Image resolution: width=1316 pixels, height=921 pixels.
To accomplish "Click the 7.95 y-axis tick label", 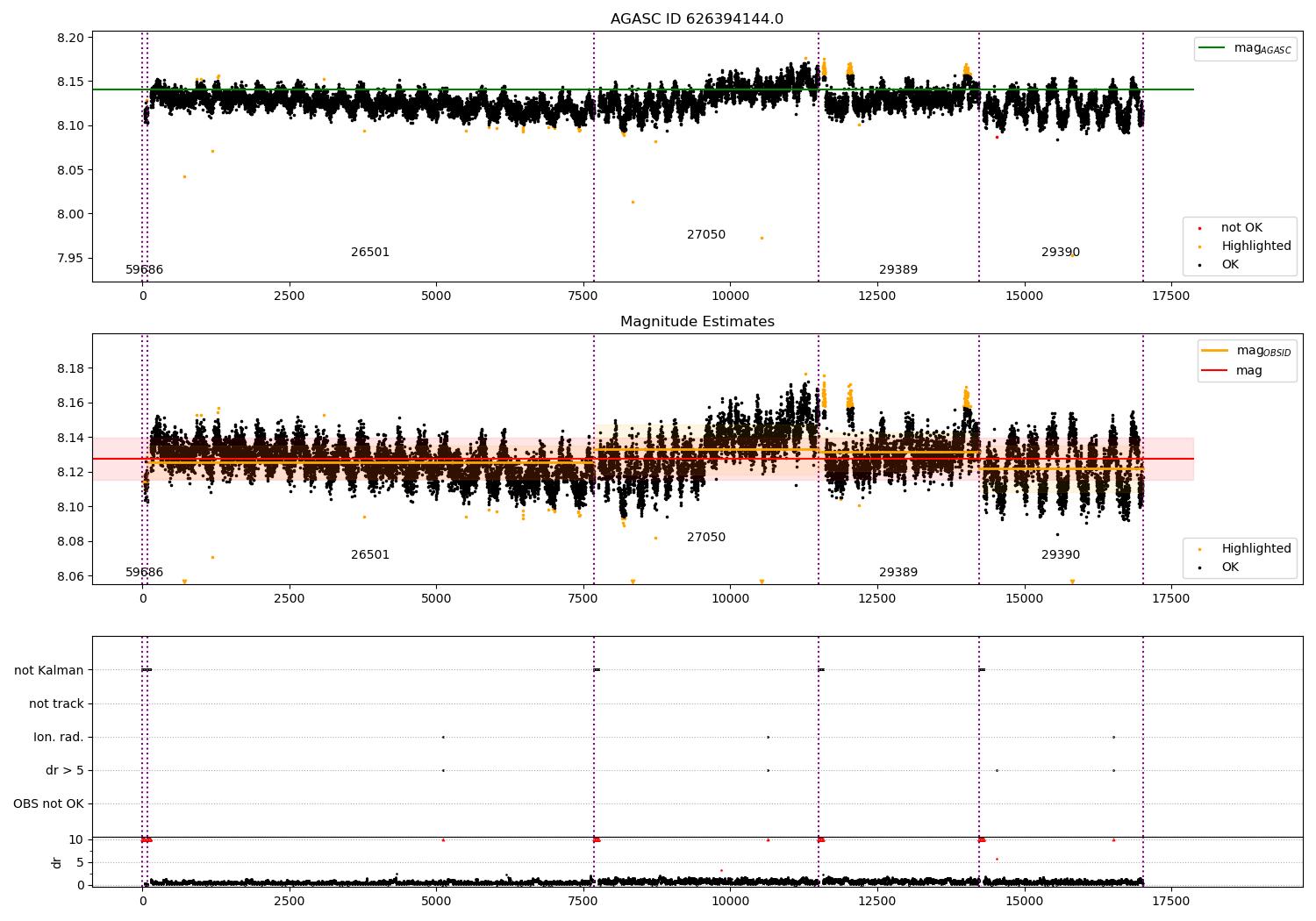I will [x=72, y=258].
